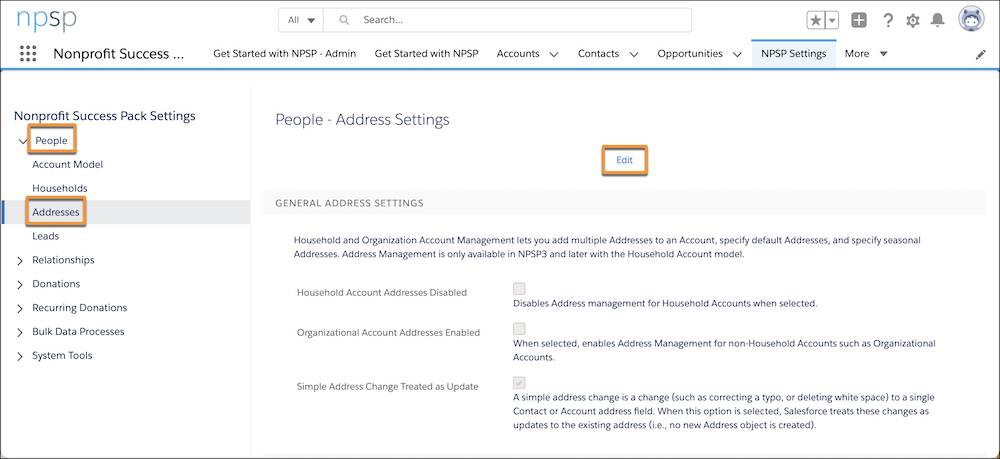
Task: Expand the System Tools section chevron
Action: [x=20, y=356]
